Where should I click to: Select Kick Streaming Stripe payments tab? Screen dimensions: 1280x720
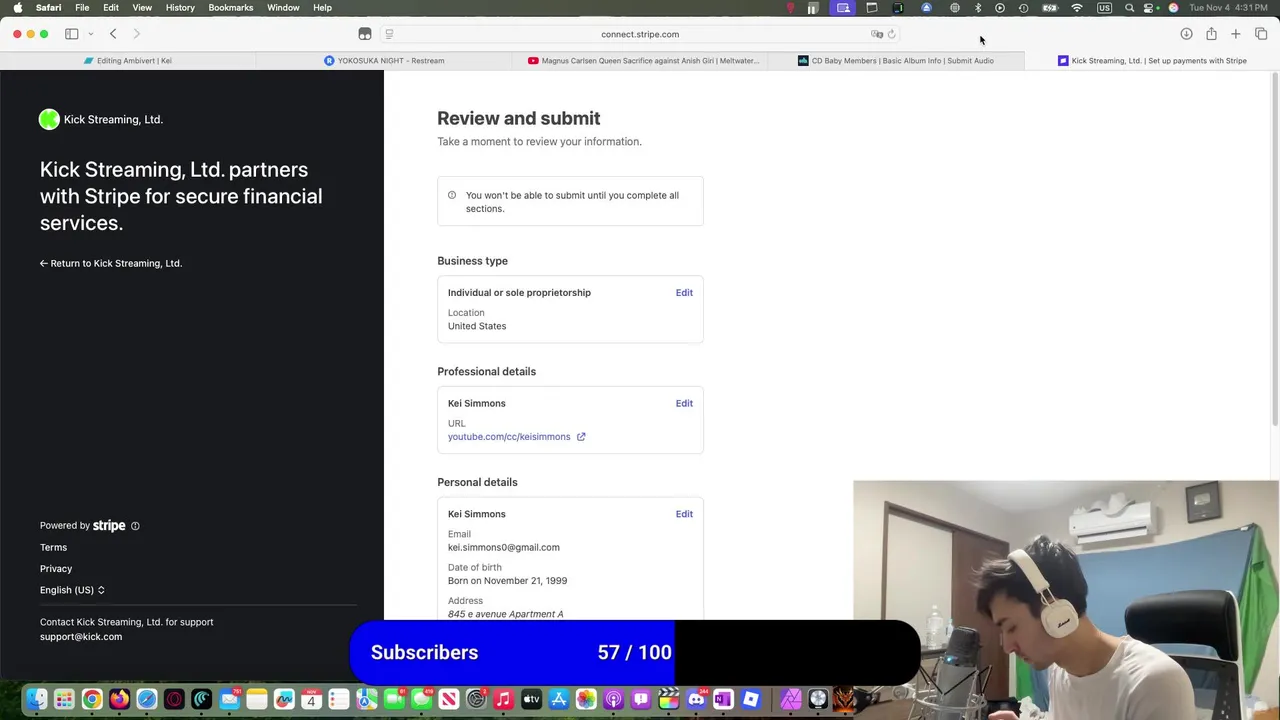click(1152, 61)
